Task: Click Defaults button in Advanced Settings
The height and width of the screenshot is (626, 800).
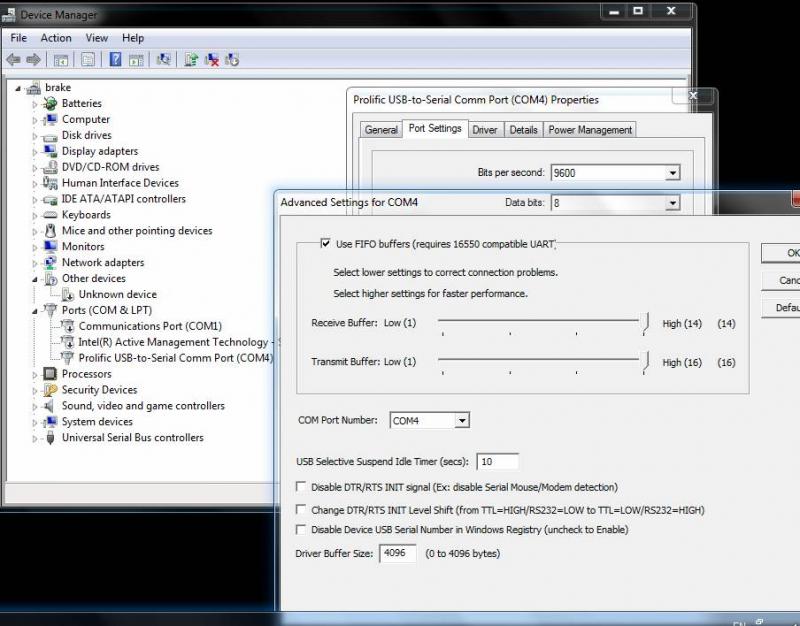Action: click(x=781, y=308)
